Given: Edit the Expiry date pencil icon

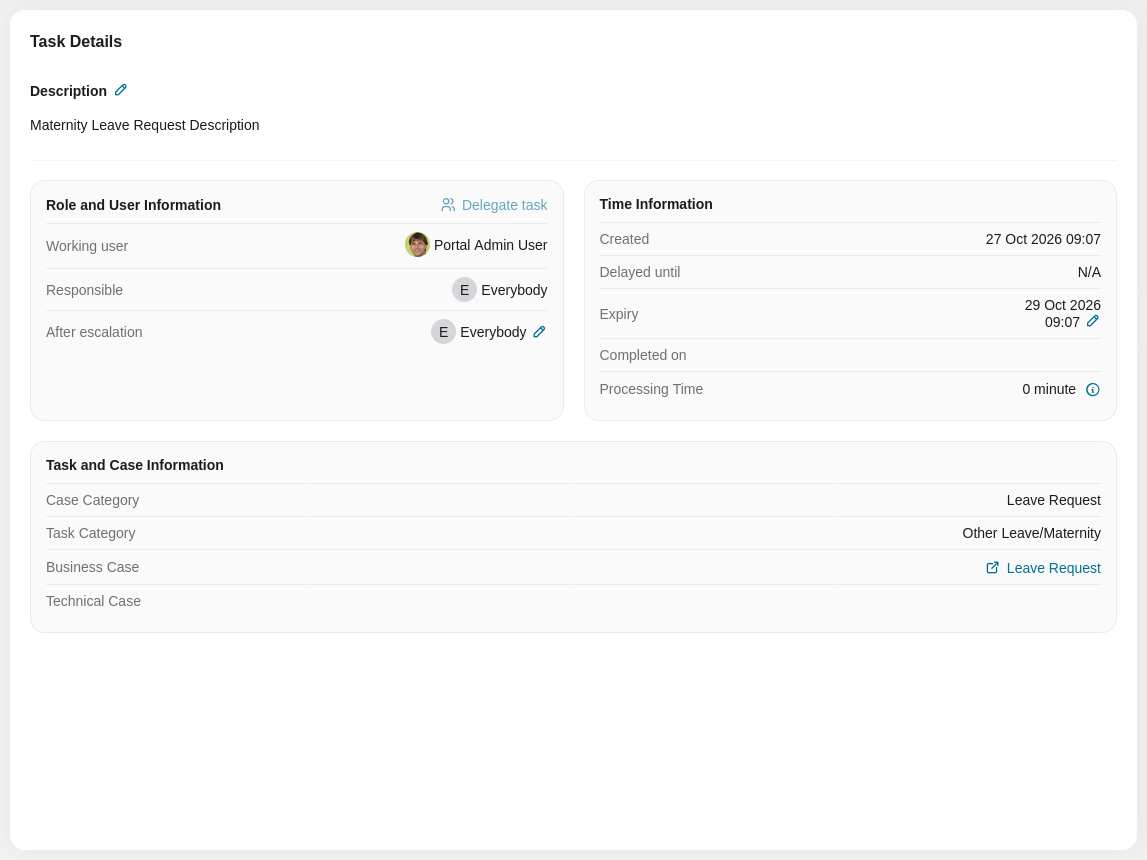Looking at the screenshot, I should pyautogui.click(x=1093, y=321).
